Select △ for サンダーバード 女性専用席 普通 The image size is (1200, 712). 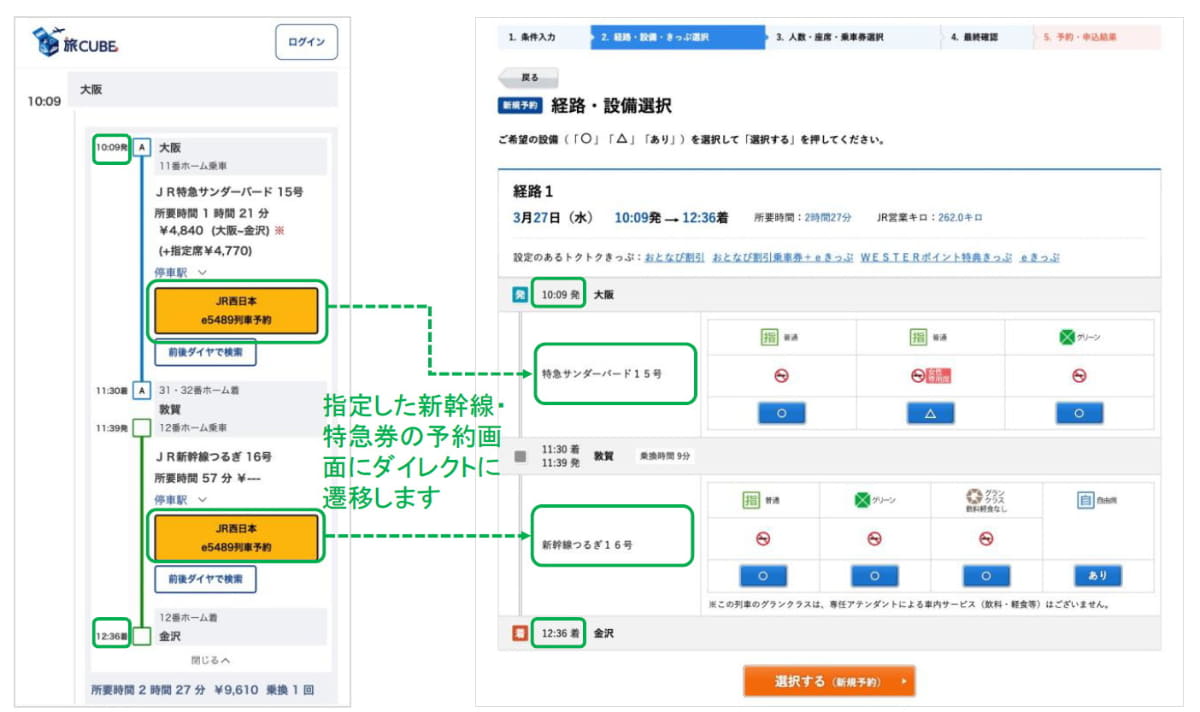[x=931, y=413]
